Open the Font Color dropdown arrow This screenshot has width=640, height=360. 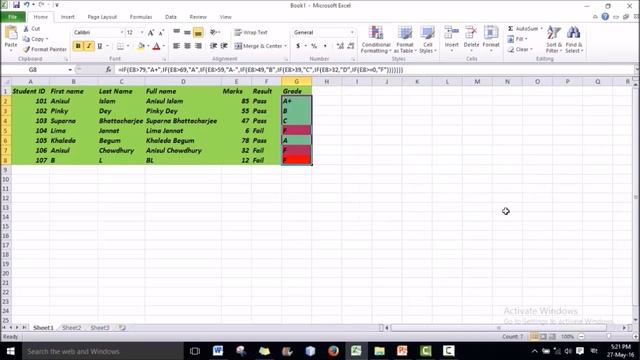164,46
